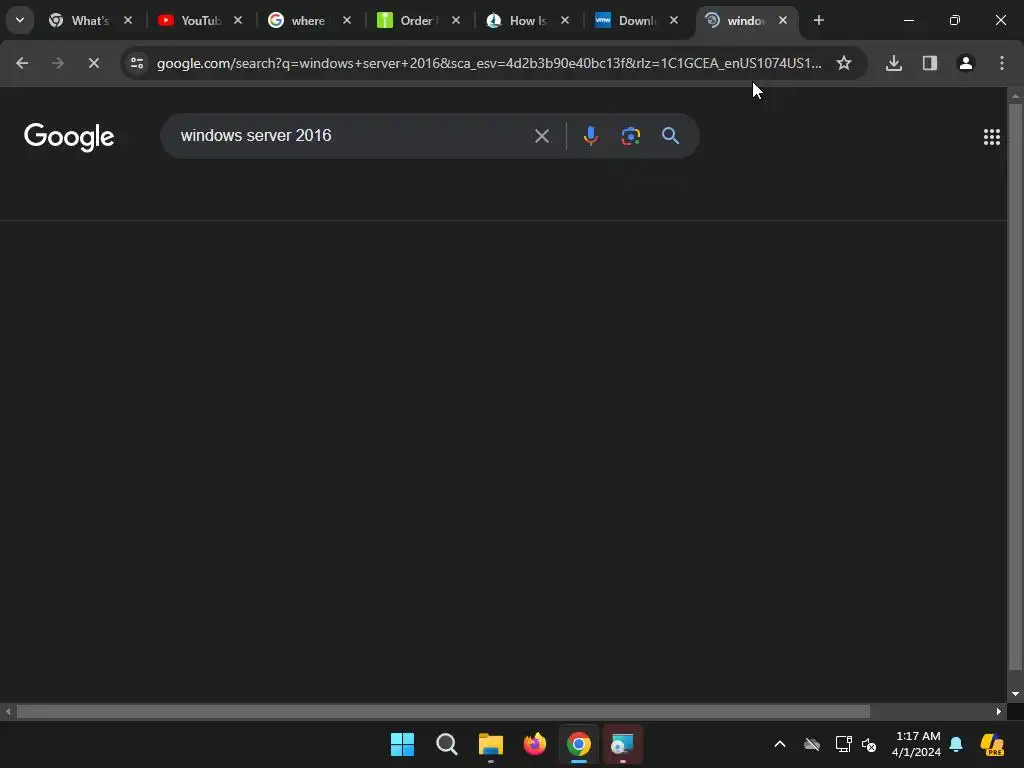Click the horizontal scrollbar thumb
The width and height of the screenshot is (1024, 768).
443,711
